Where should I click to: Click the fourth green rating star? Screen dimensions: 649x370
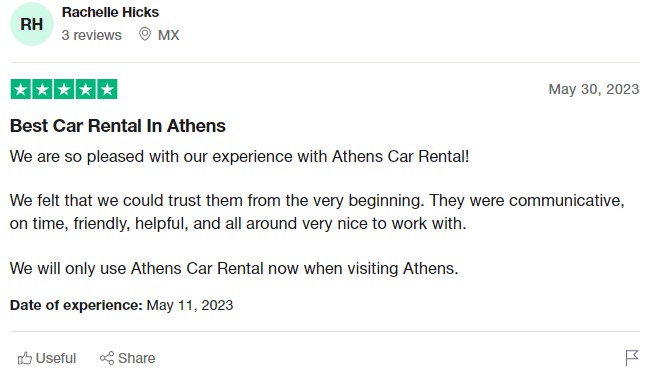(x=86, y=89)
